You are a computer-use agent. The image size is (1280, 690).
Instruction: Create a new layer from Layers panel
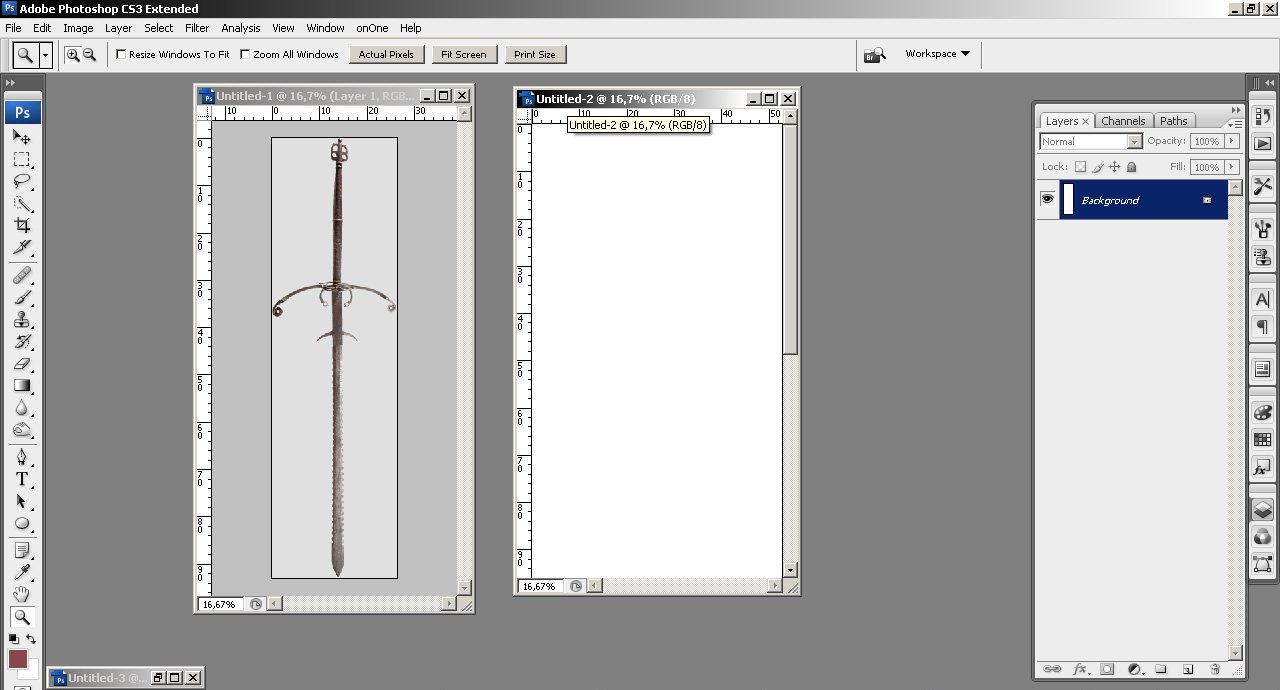point(1188,669)
